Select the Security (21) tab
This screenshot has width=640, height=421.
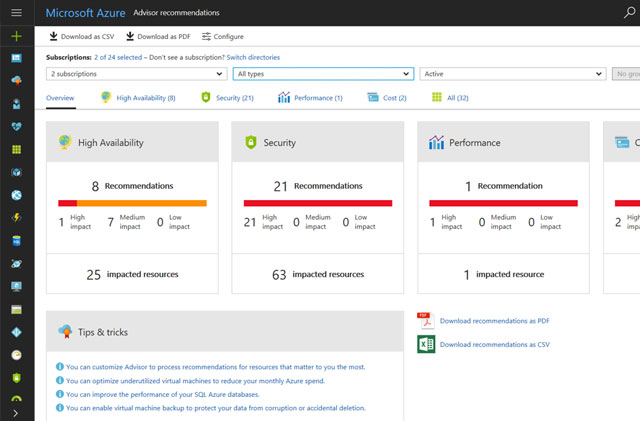coord(227,98)
